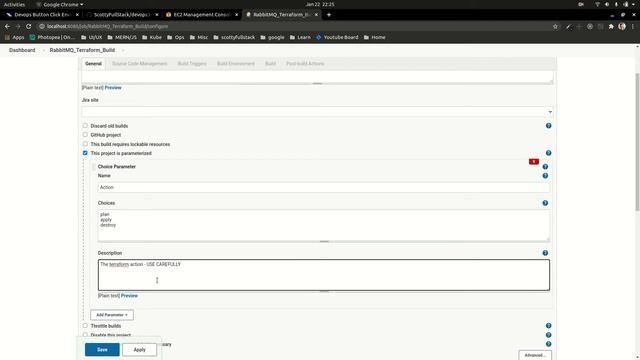Open Preview link under parameter Description
Viewport: 640px width, 360px height.
(129, 296)
